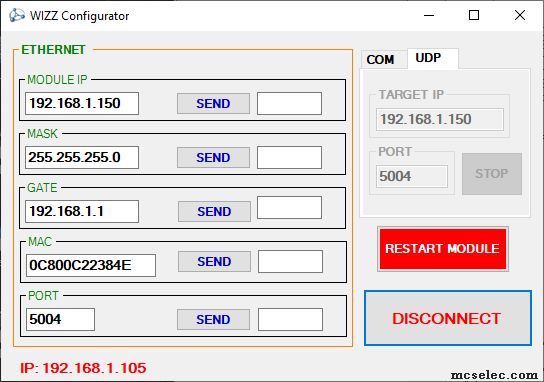Click the MAC field showing 0C800C22384E

pyautogui.click(x=91, y=265)
